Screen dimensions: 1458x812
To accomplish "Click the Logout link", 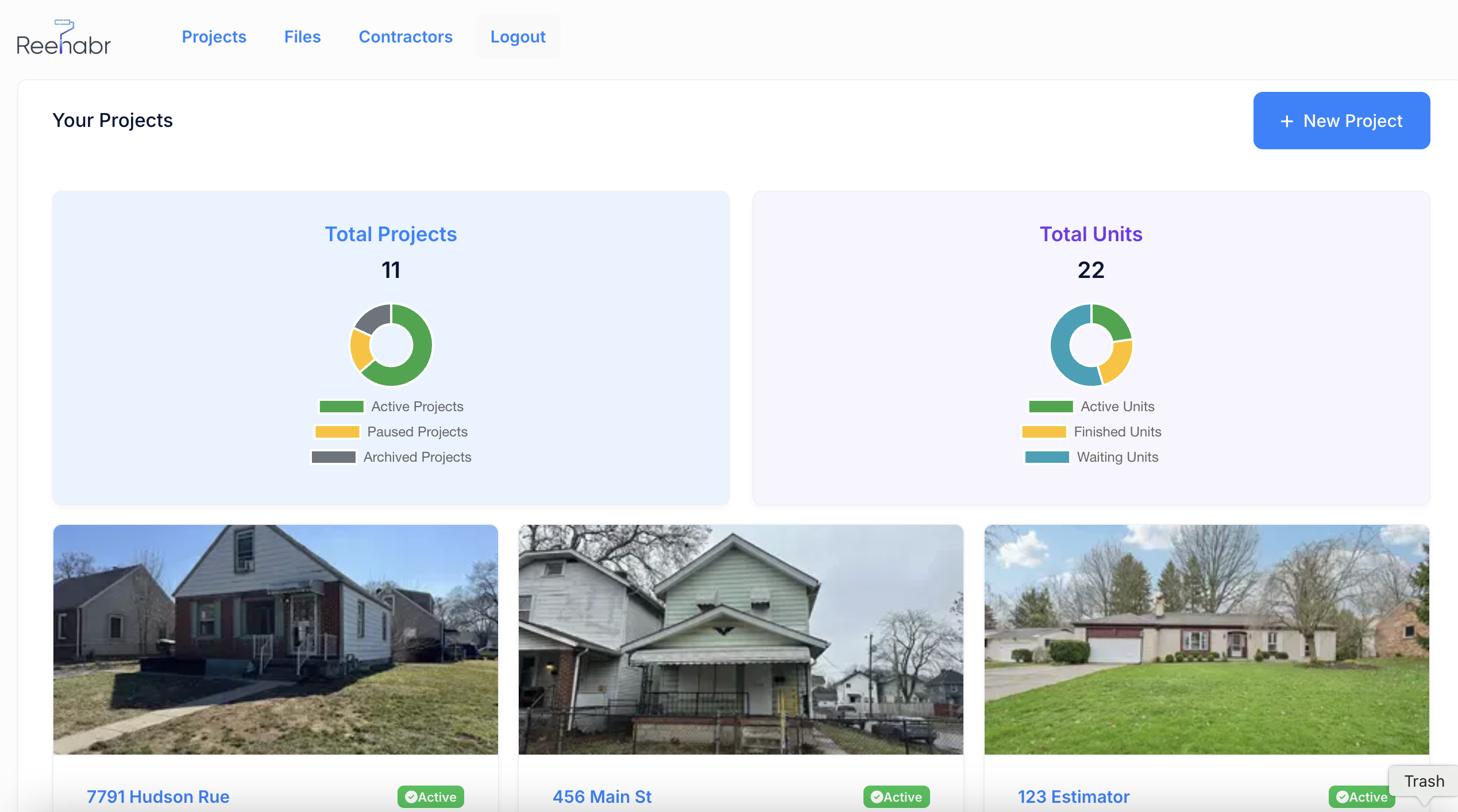I will coord(518,37).
